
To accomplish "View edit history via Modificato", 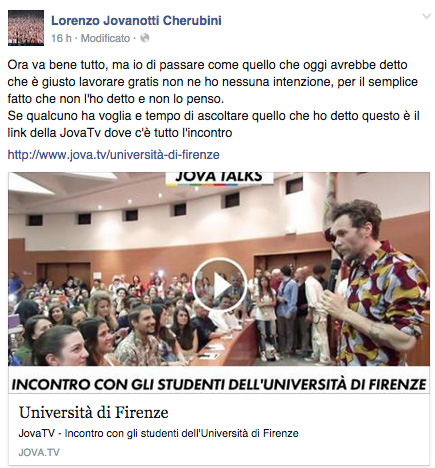I will click(105, 38).
